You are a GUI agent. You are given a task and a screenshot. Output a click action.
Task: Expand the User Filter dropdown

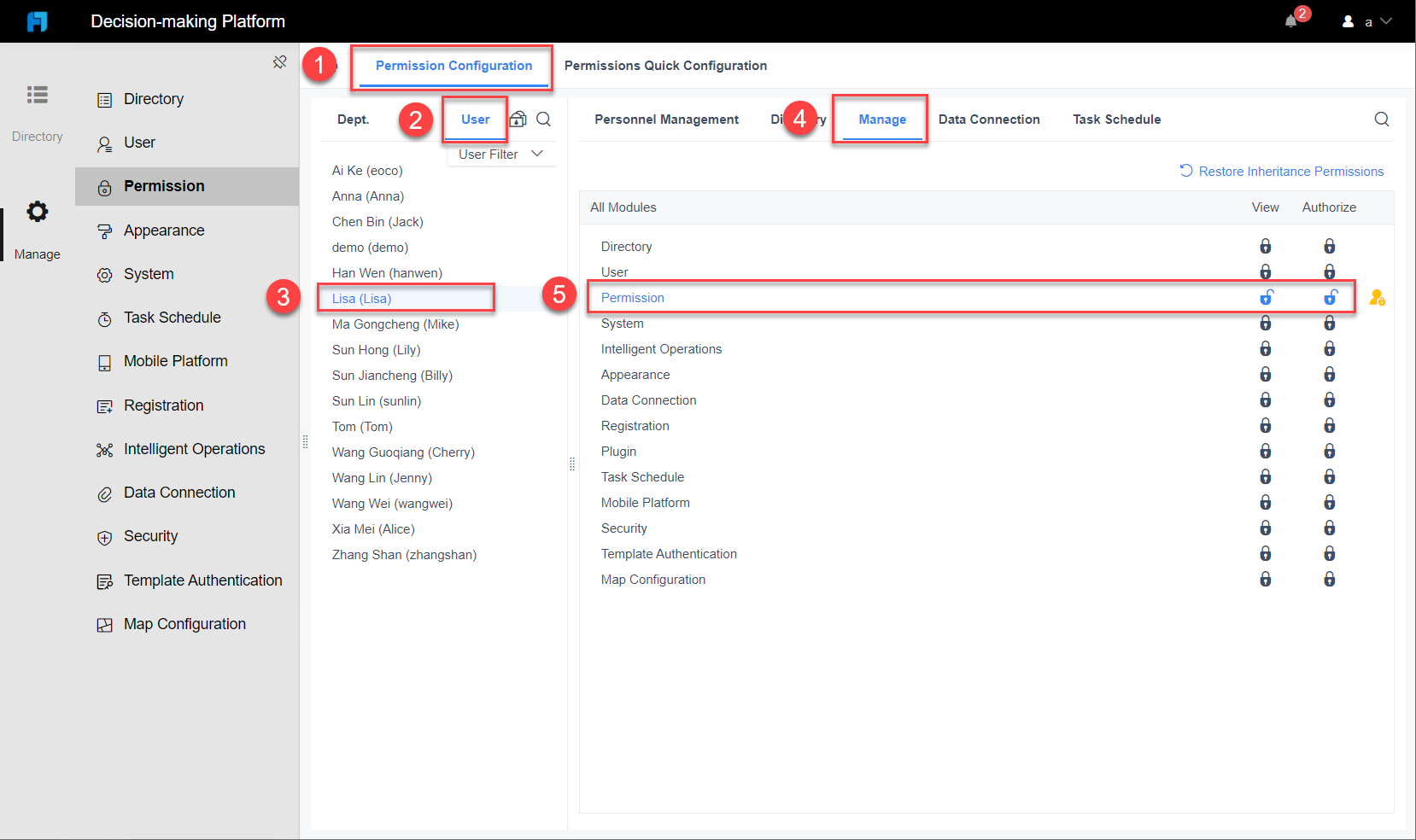point(501,154)
